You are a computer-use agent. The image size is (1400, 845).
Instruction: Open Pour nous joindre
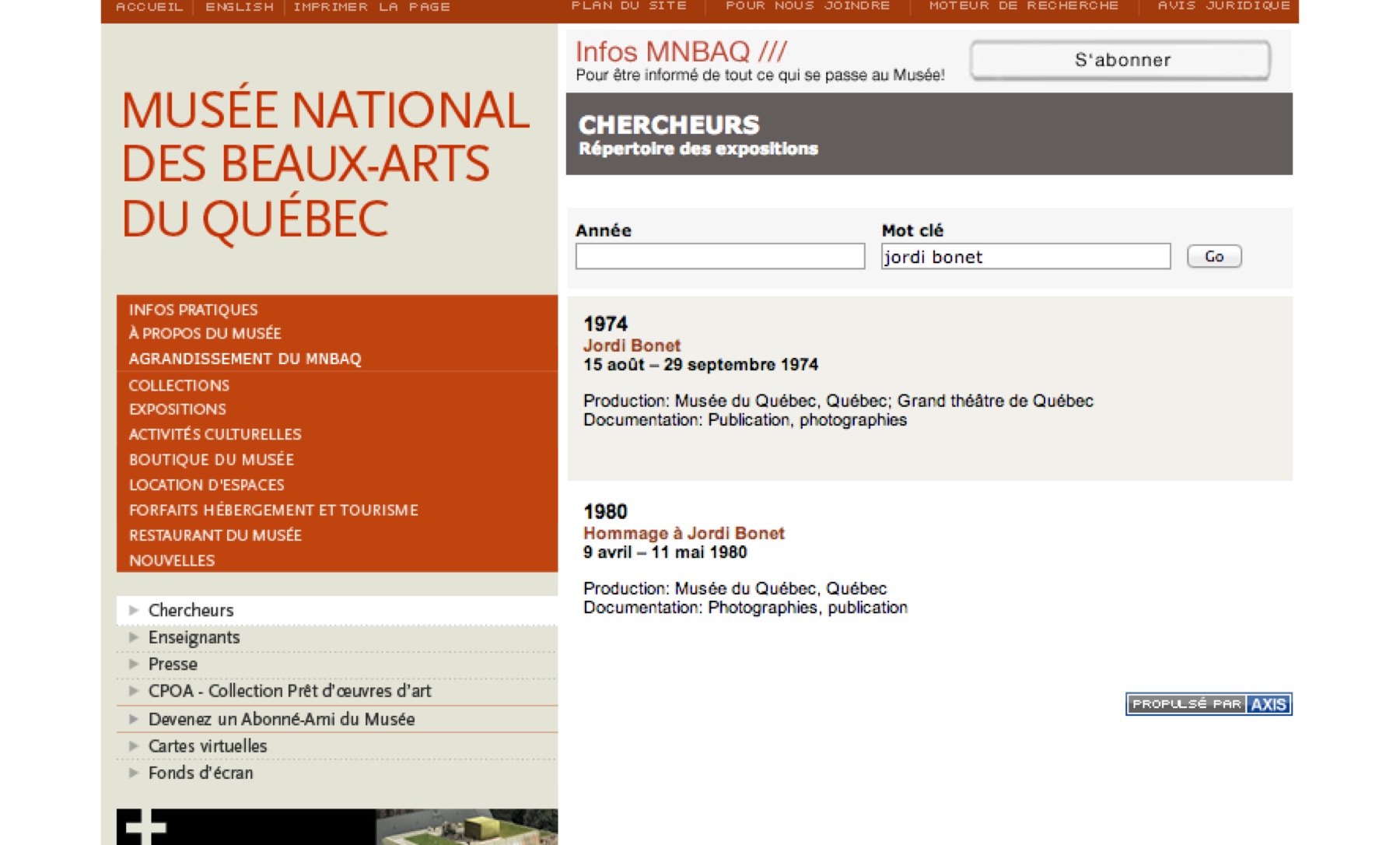807,6
